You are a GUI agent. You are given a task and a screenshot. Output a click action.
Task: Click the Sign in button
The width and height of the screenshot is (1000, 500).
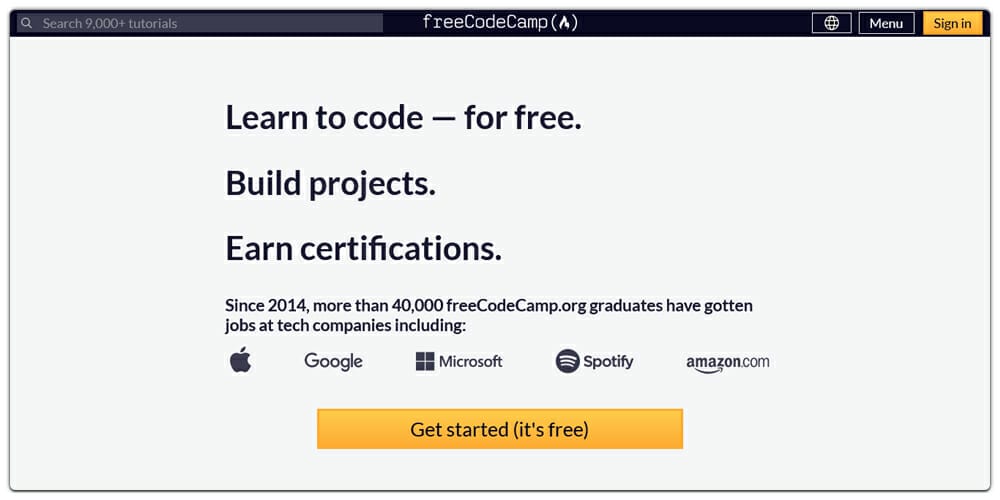[952, 23]
